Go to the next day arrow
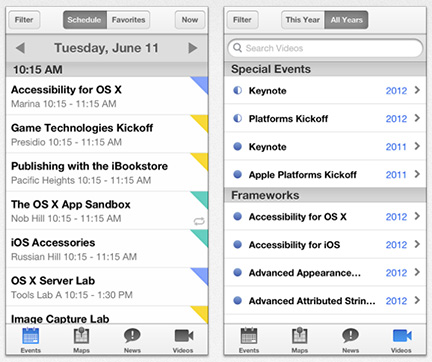This screenshot has height=362, width=432. coord(193,48)
